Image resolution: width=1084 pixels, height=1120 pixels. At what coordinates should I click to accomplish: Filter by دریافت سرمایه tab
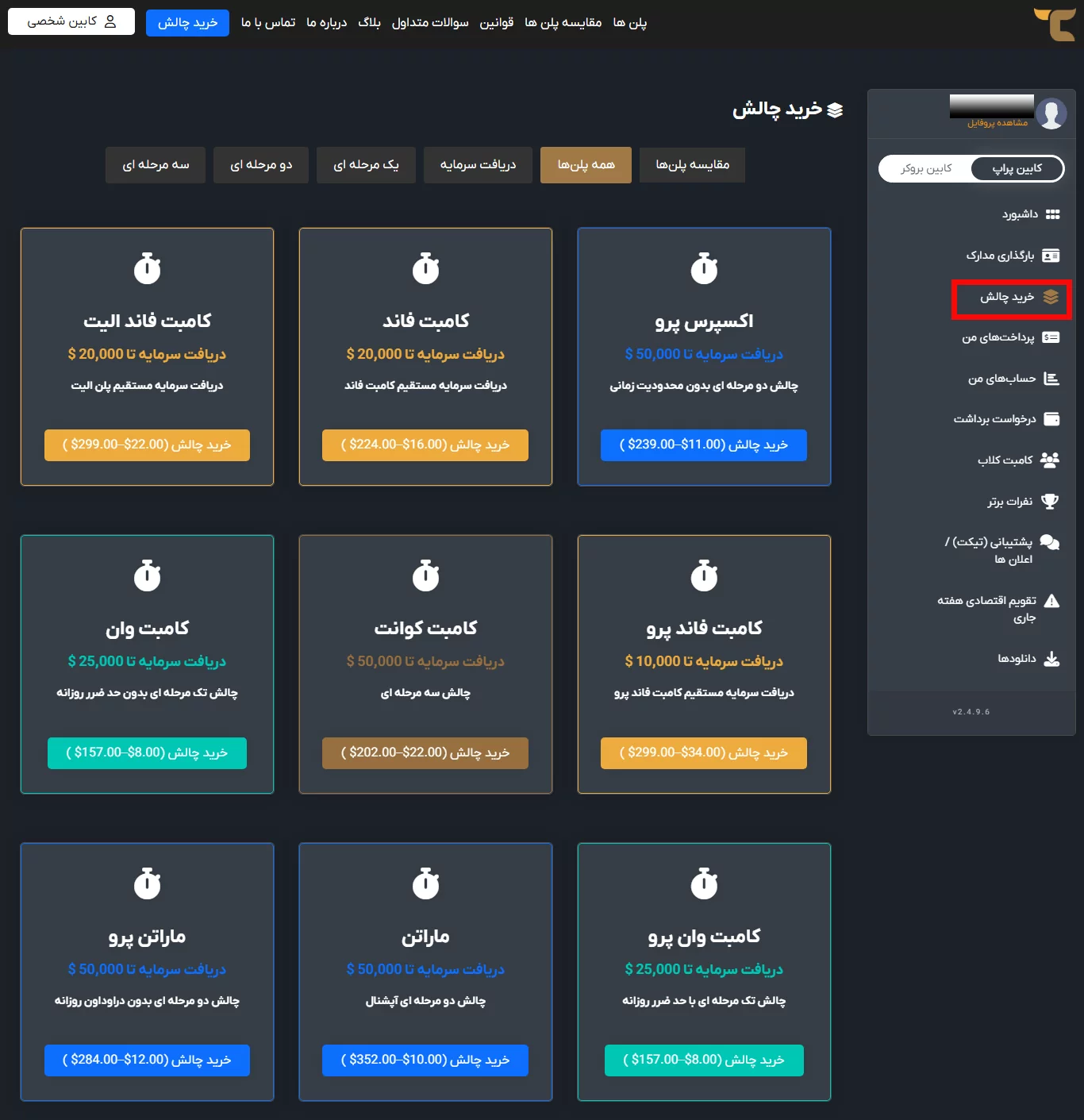click(x=478, y=165)
